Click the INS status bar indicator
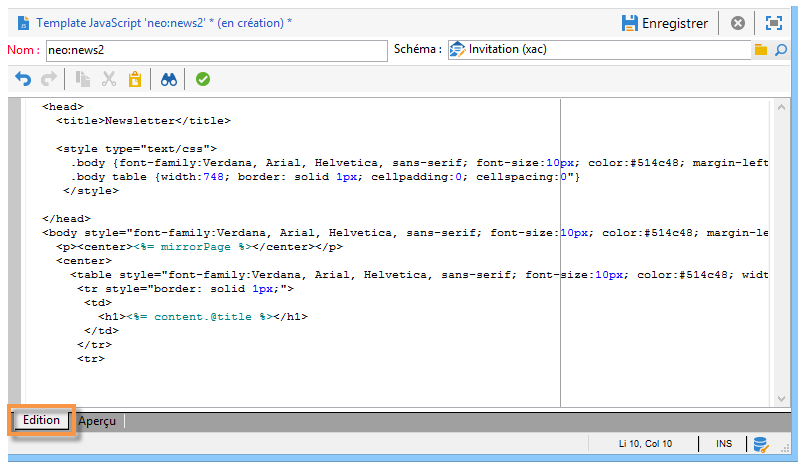The width and height of the screenshot is (805, 468). (x=724, y=444)
